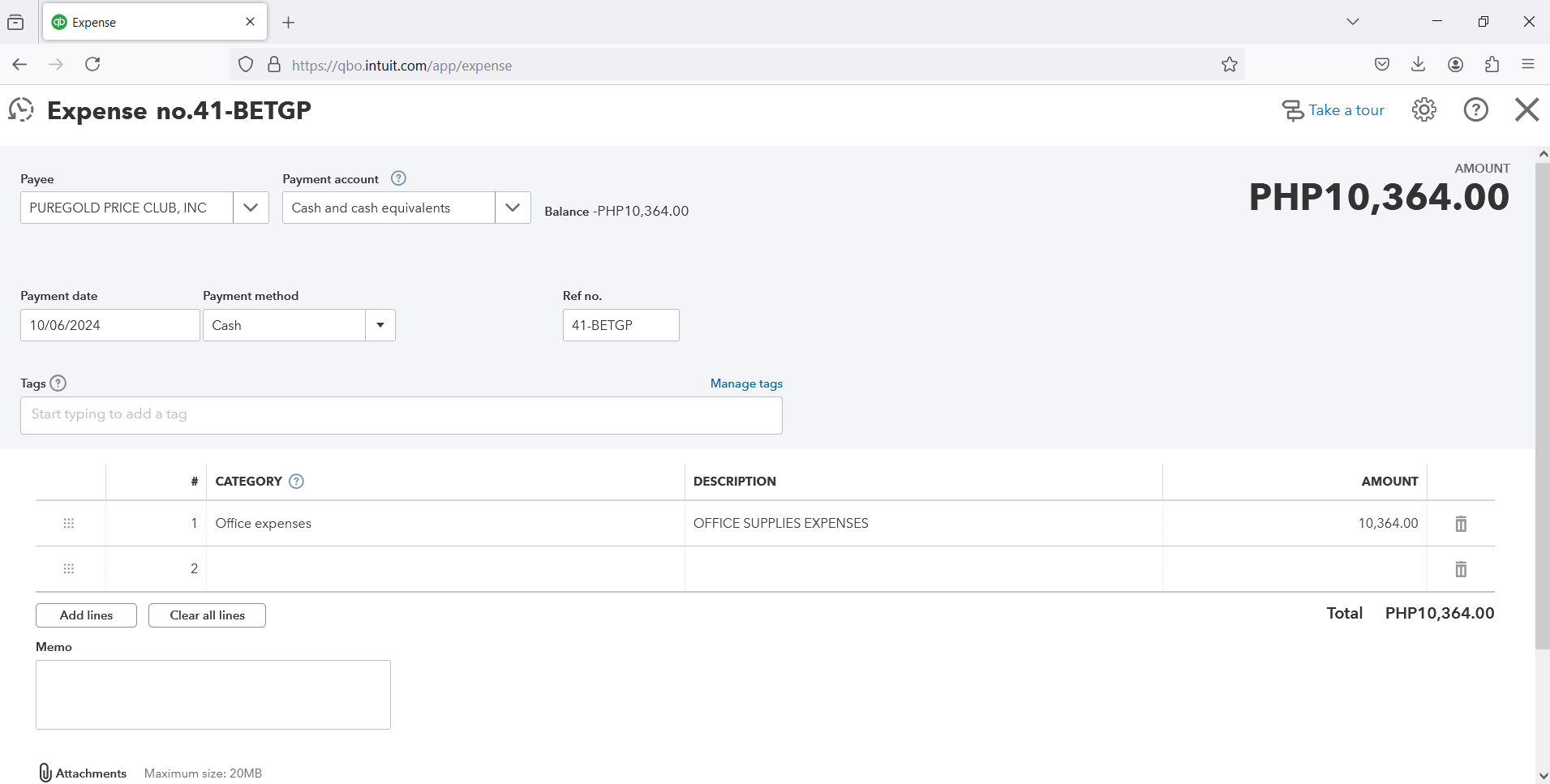Open the Firefox View recent browsing icon
Screen dimensions: 1550x784
coord(15,23)
